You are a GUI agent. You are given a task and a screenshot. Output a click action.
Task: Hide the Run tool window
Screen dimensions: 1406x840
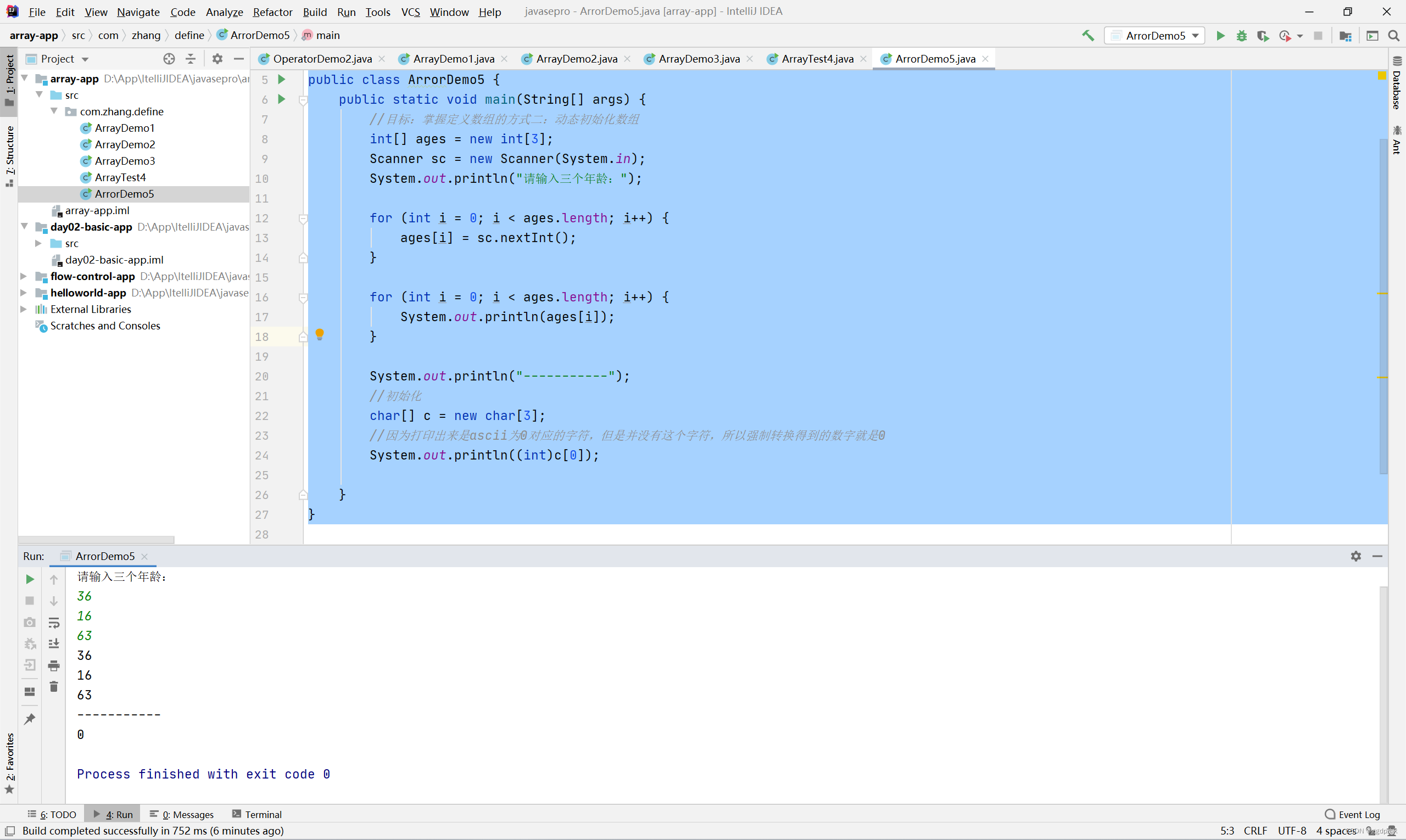[x=1377, y=556]
